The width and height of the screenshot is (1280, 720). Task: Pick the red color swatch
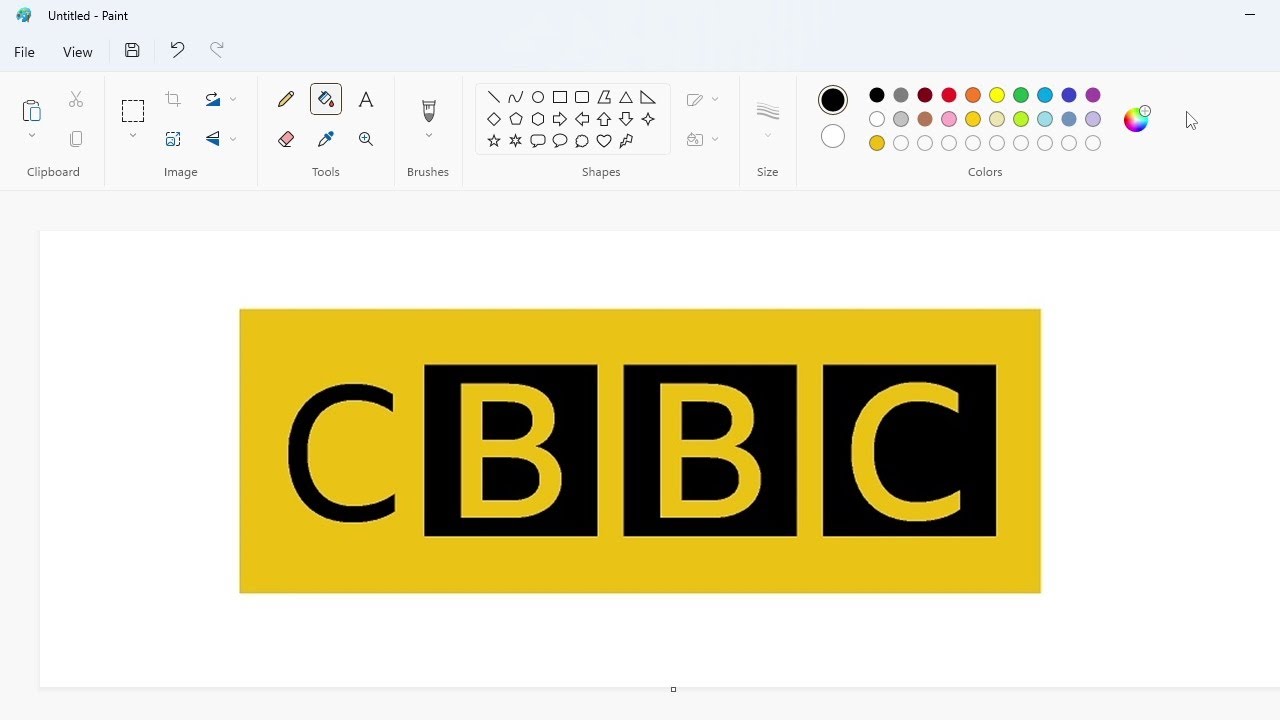pyautogui.click(x=949, y=95)
